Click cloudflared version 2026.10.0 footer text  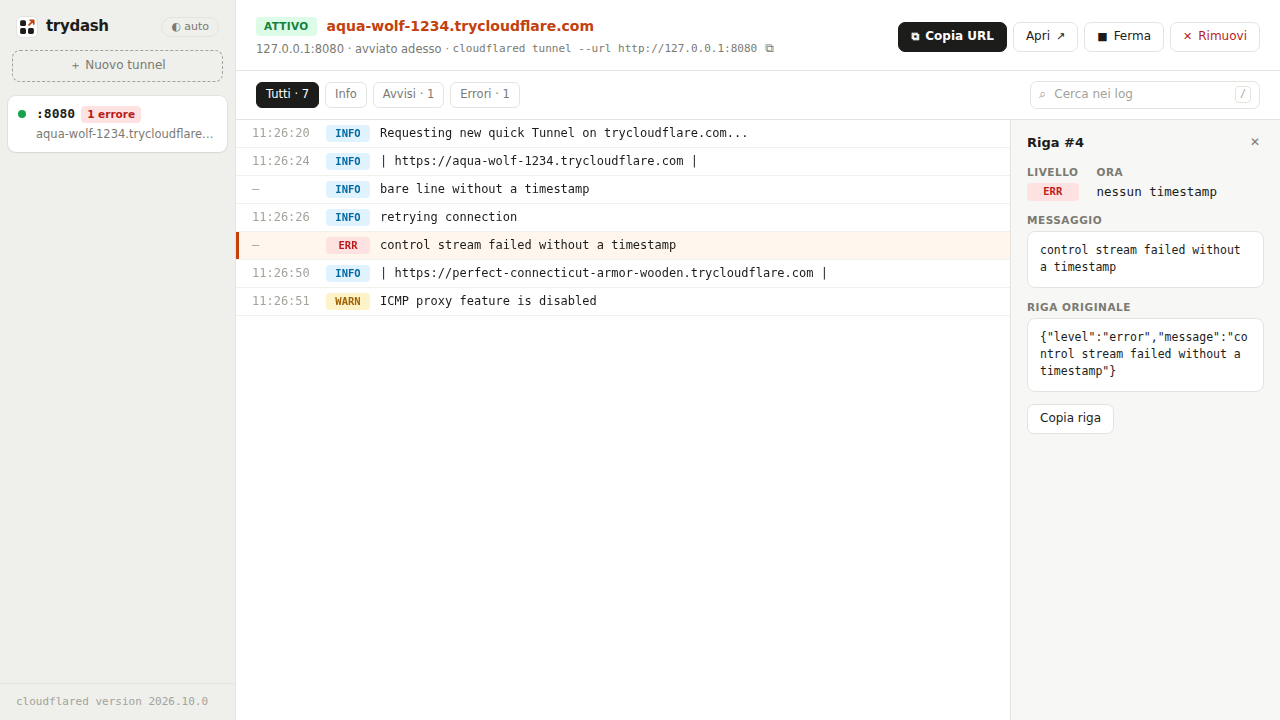click(x=112, y=702)
